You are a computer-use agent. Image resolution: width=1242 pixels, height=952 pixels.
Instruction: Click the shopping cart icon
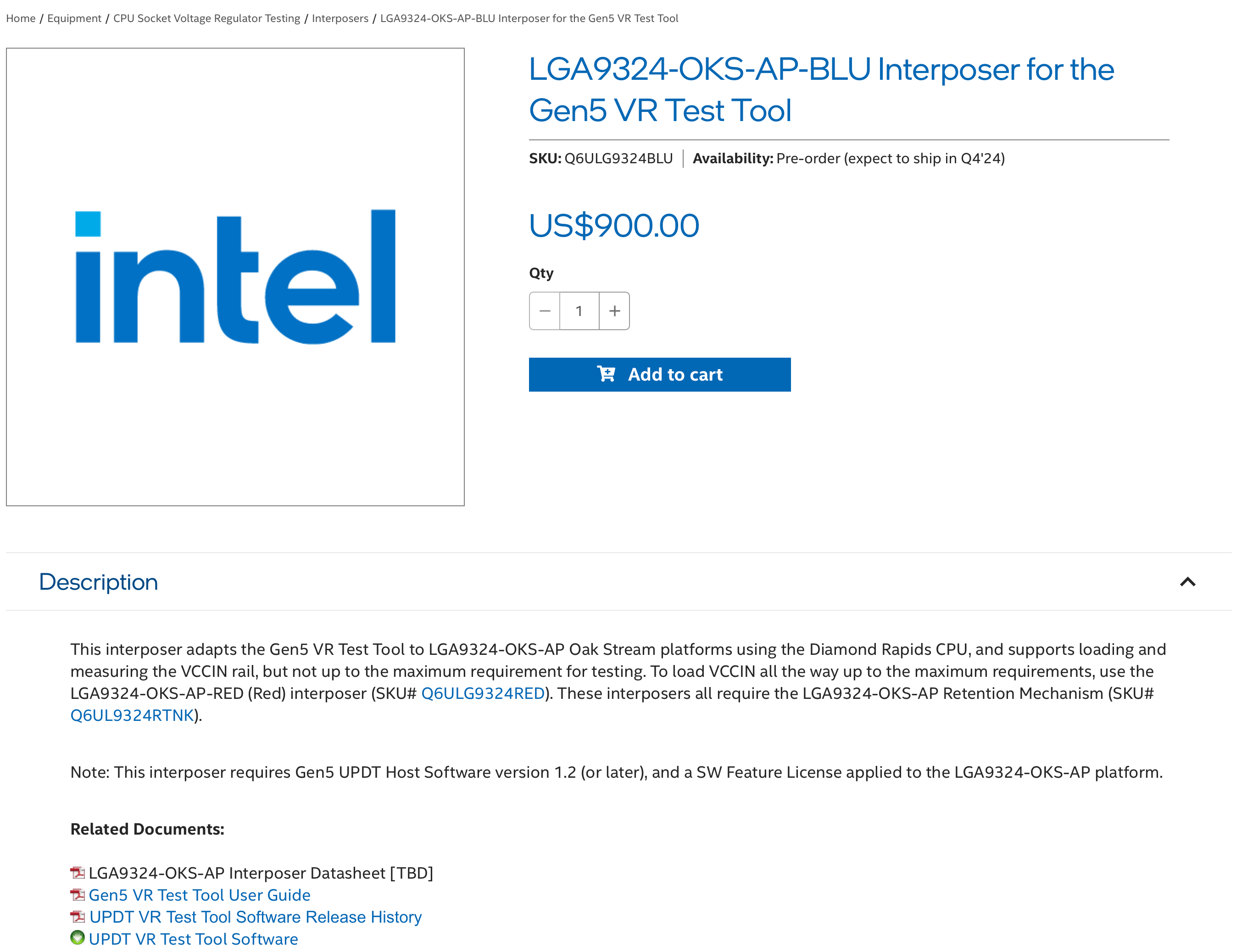click(x=606, y=374)
